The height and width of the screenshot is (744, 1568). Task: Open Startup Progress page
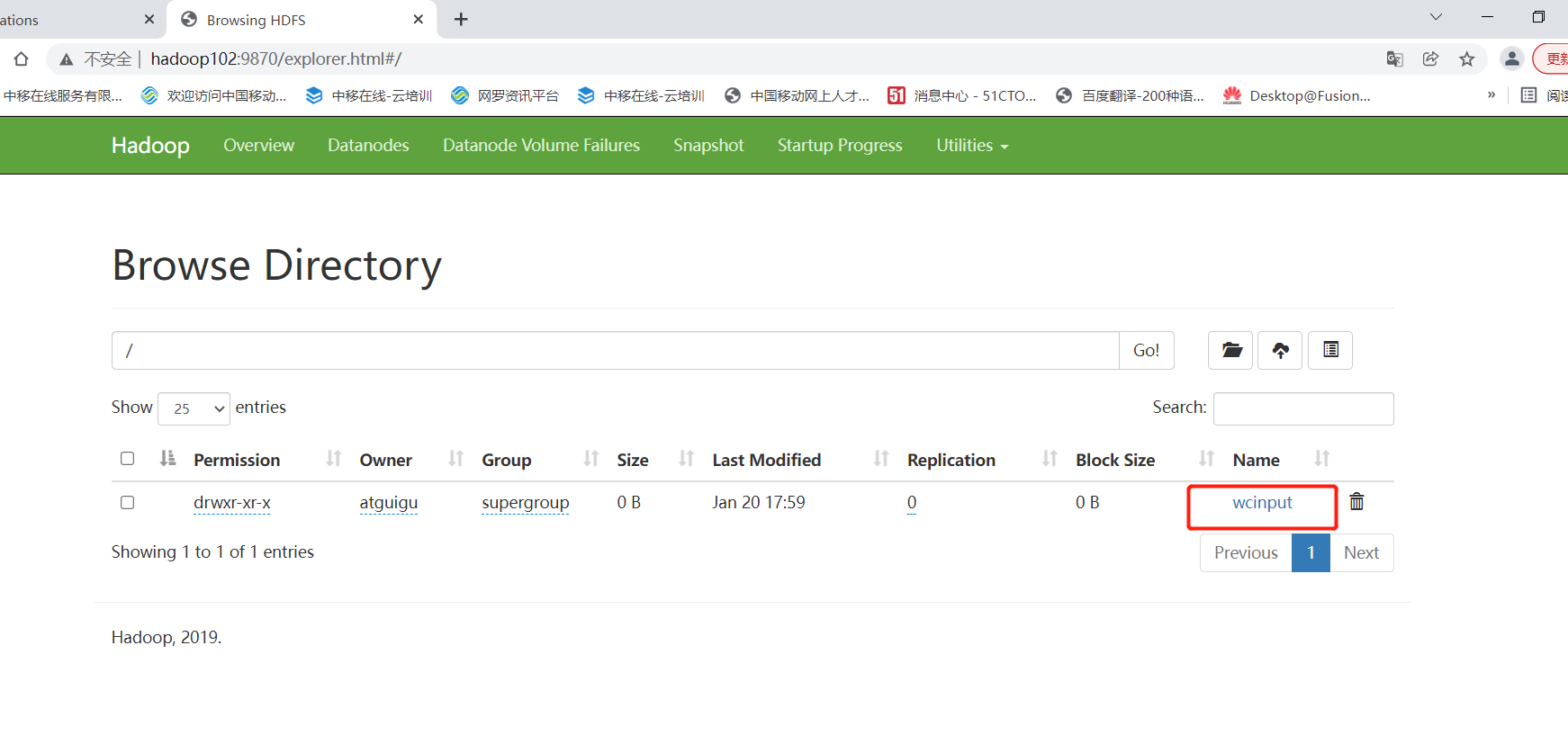coord(840,145)
